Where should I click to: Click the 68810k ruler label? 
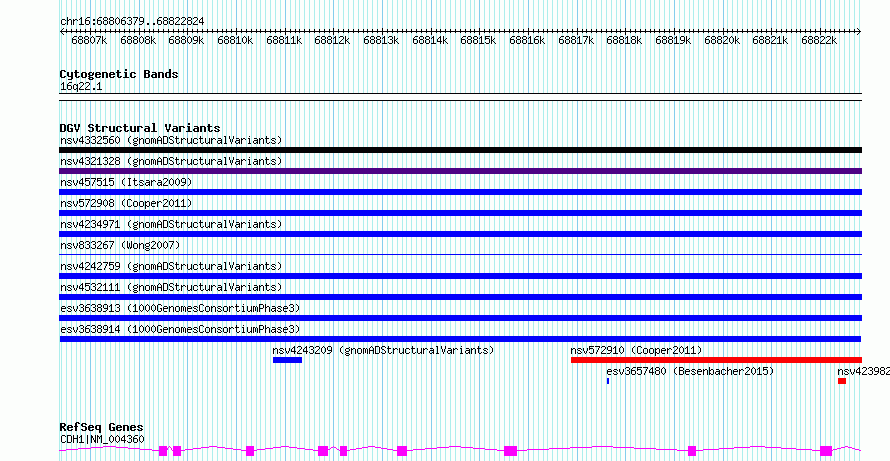click(235, 40)
